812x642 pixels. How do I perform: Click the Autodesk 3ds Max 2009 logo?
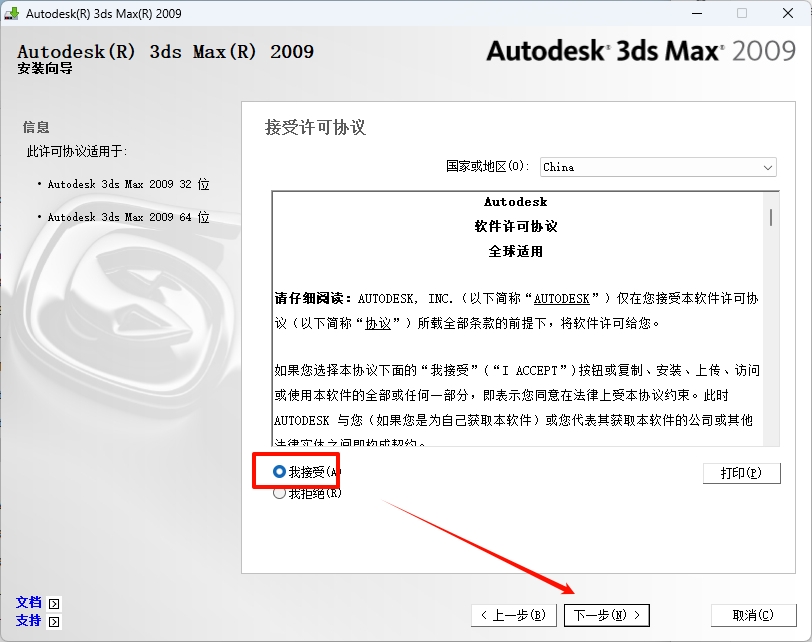pyautogui.click(x=640, y=50)
